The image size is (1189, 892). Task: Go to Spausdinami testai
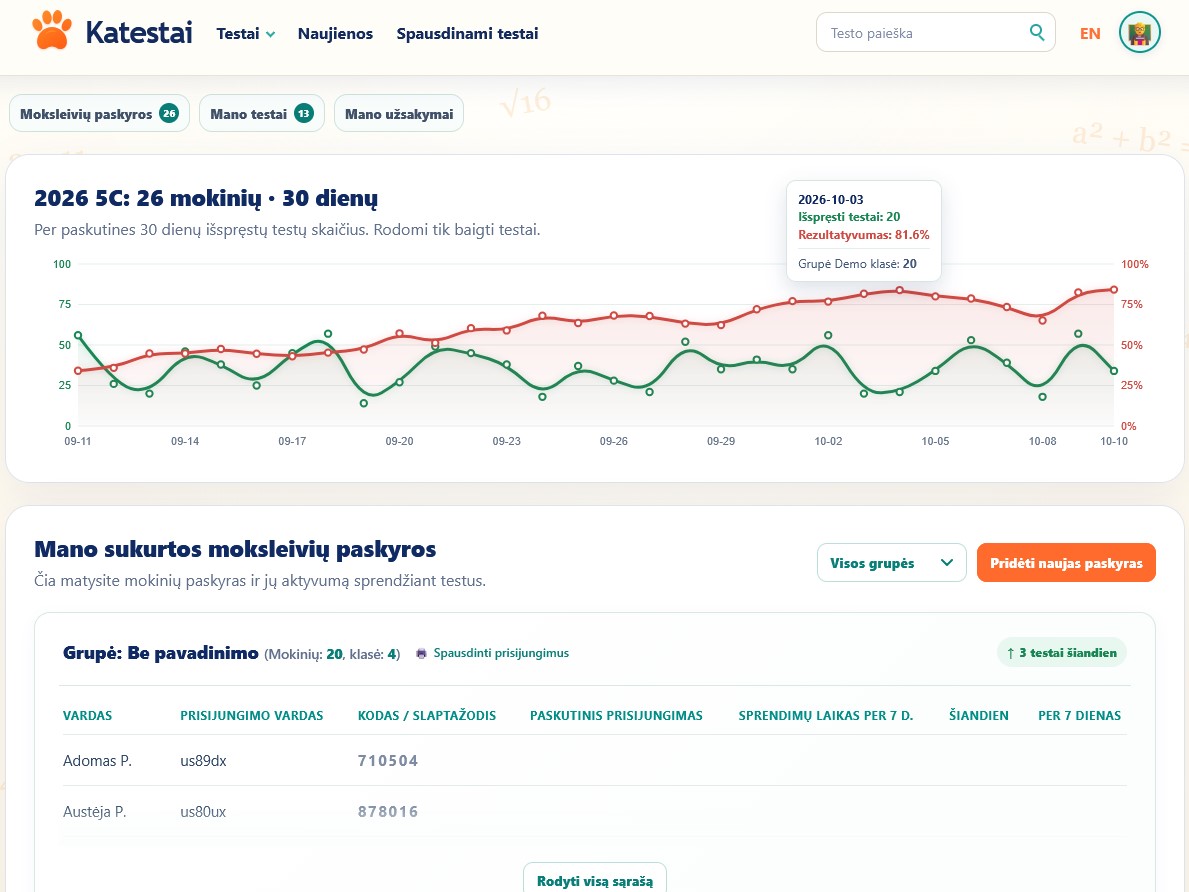(x=467, y=33)
